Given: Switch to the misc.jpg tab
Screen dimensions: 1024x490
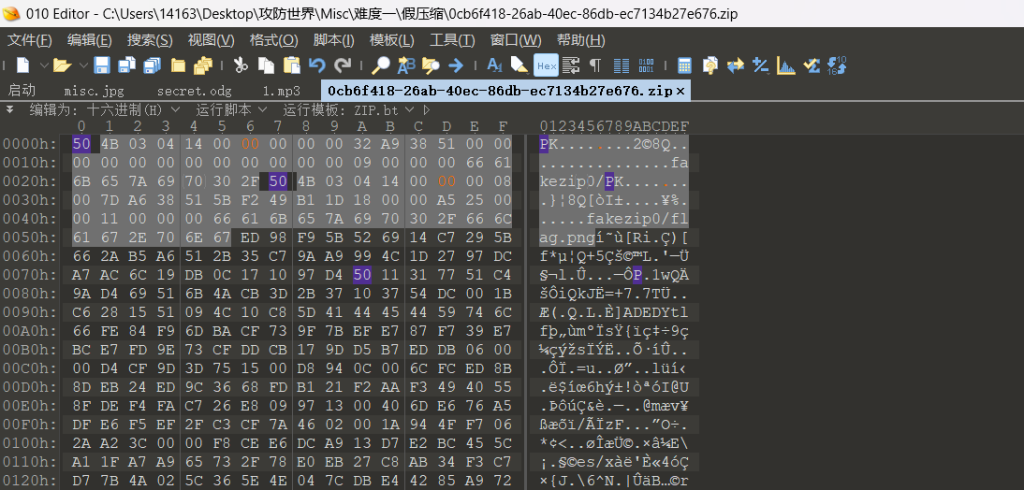Looking at the screenshot, I should click(99, 90).
